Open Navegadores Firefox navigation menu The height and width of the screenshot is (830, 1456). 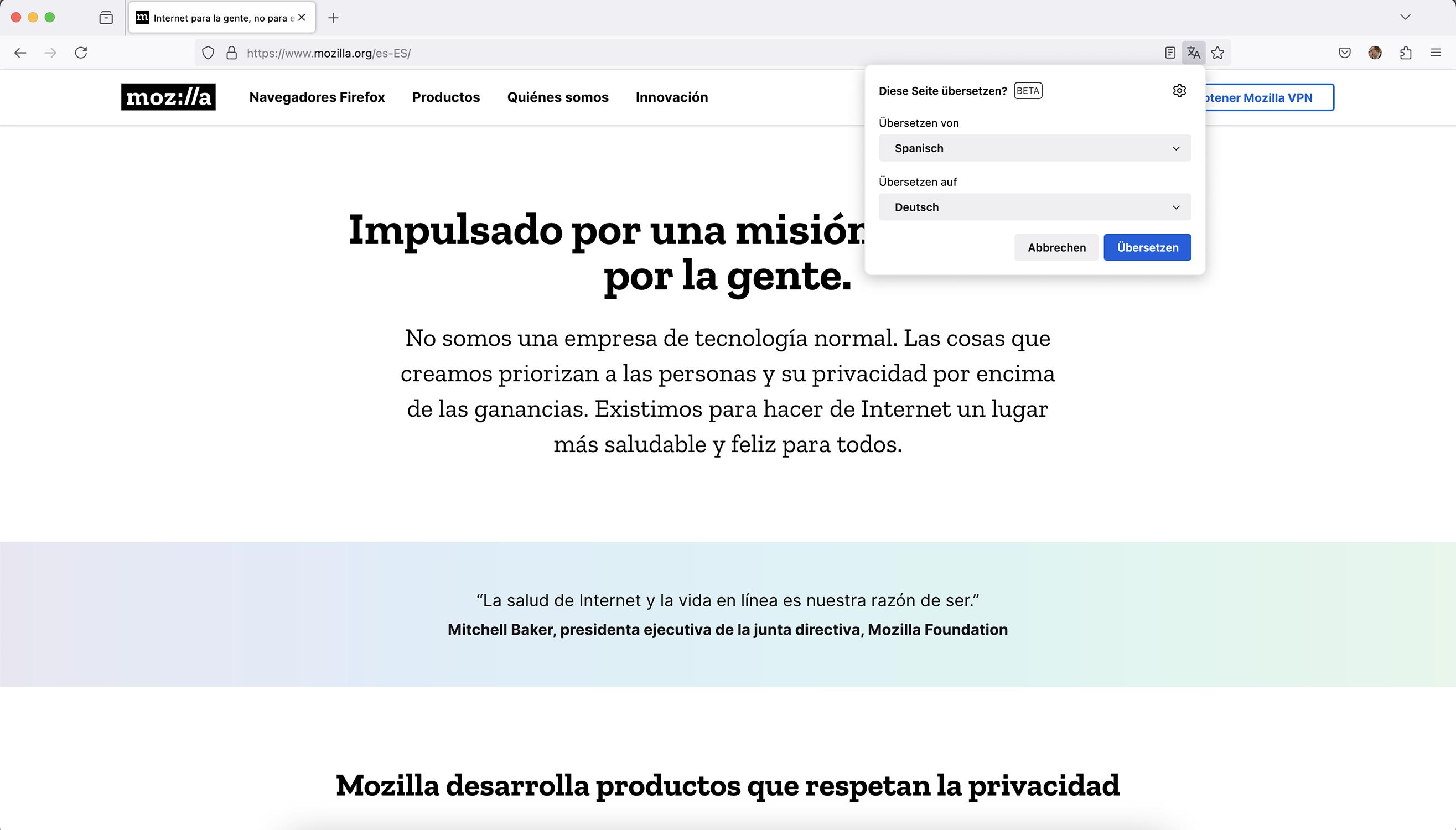click(317, 97)
